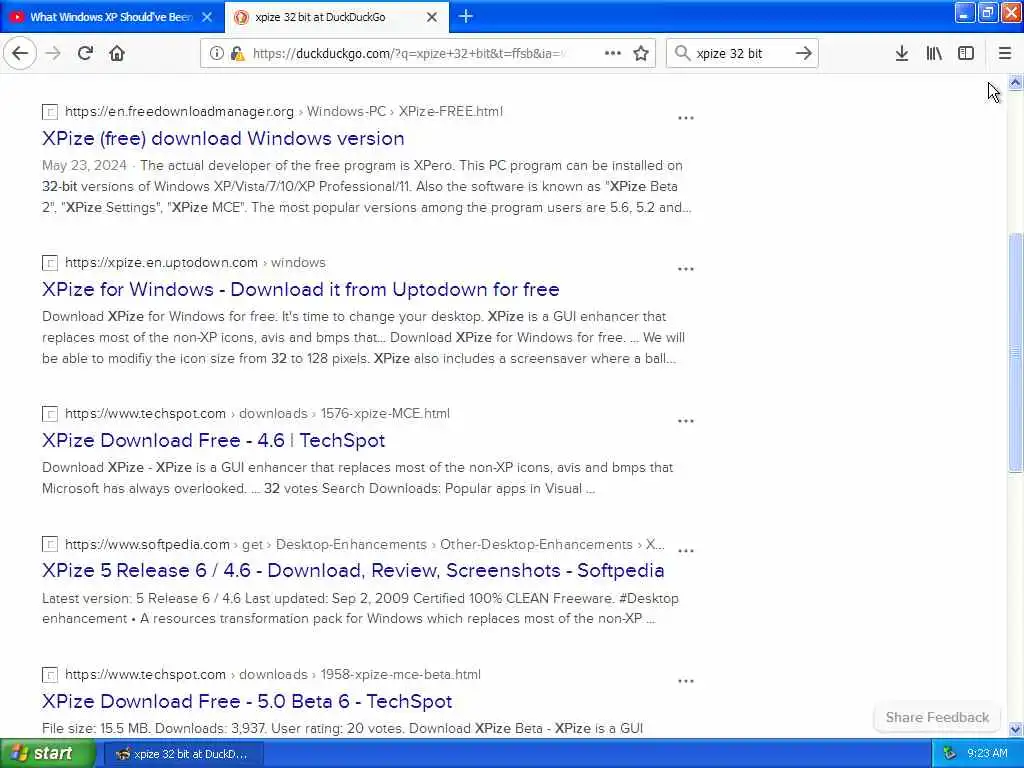Select the xpize 32 bit taskbar button
The width and height of the screenshot is (1024, 768).
click(184, 754)
